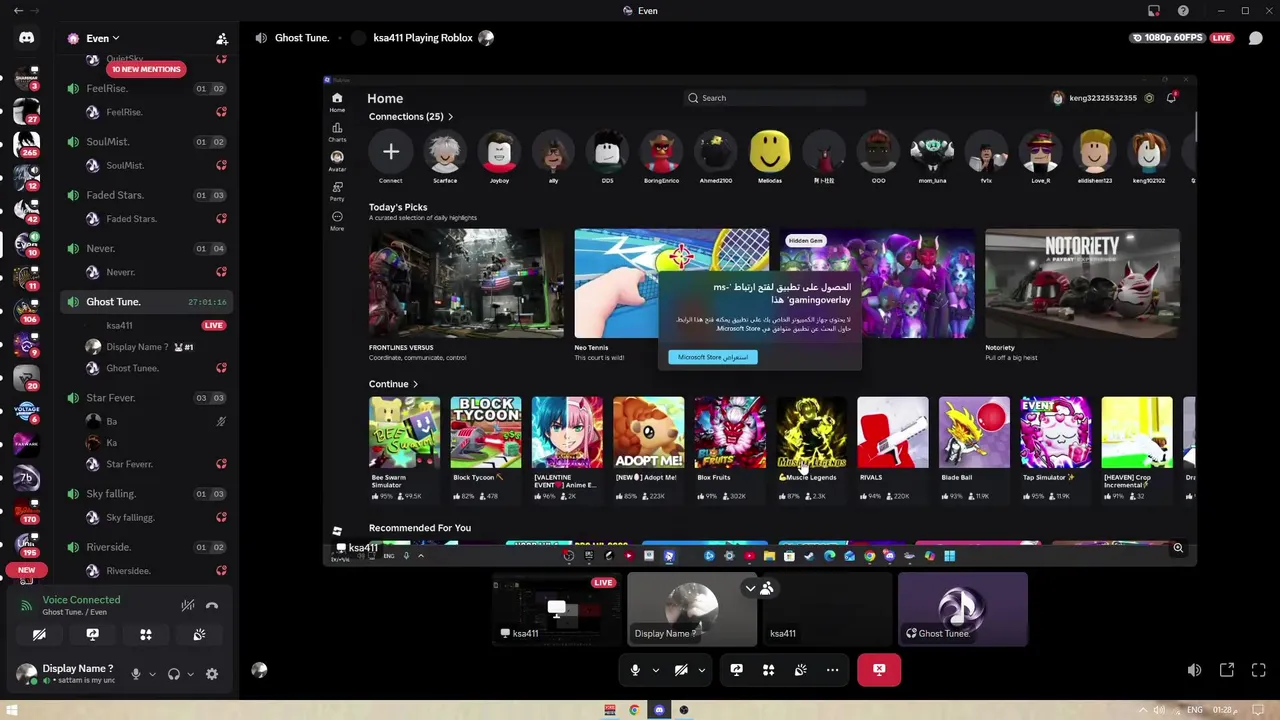Hide participants using the chevron members toggle
The height and width of the screenshot is (720, 1280).
pyautogui.click(x=759, y=588)
